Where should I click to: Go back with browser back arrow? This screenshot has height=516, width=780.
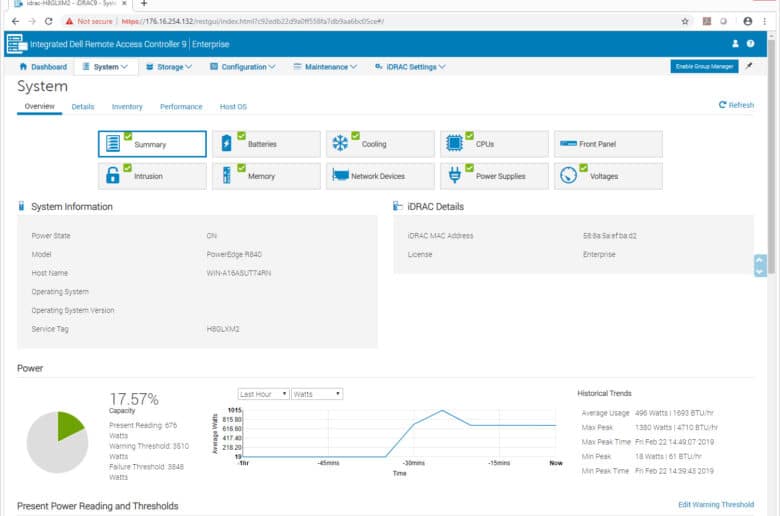15,21
